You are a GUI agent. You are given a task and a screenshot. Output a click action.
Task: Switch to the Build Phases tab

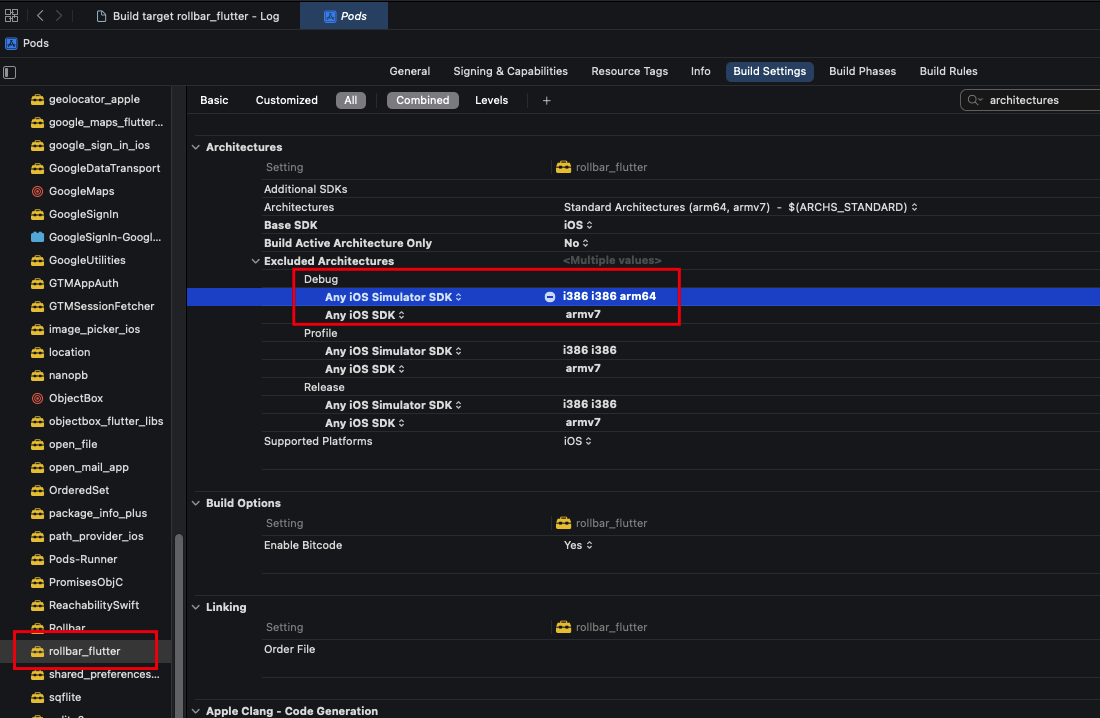tap(862, 71)
